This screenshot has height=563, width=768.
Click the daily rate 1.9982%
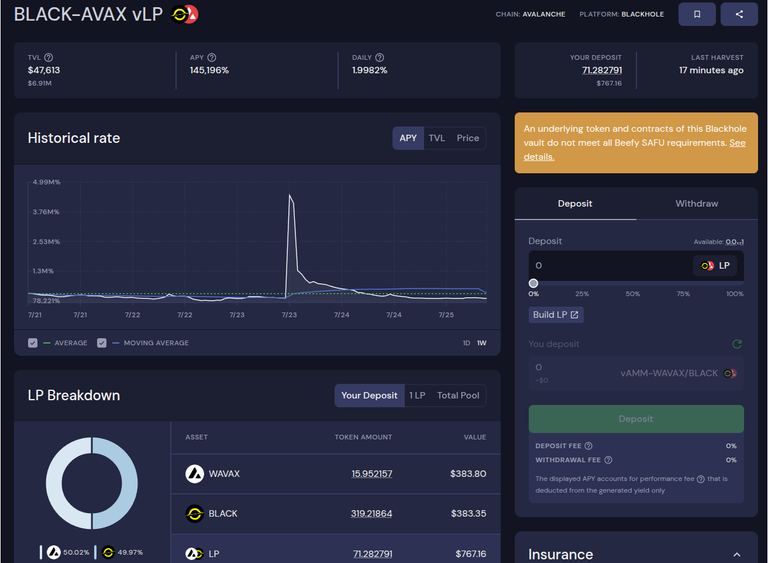click(x=369, y=70)
